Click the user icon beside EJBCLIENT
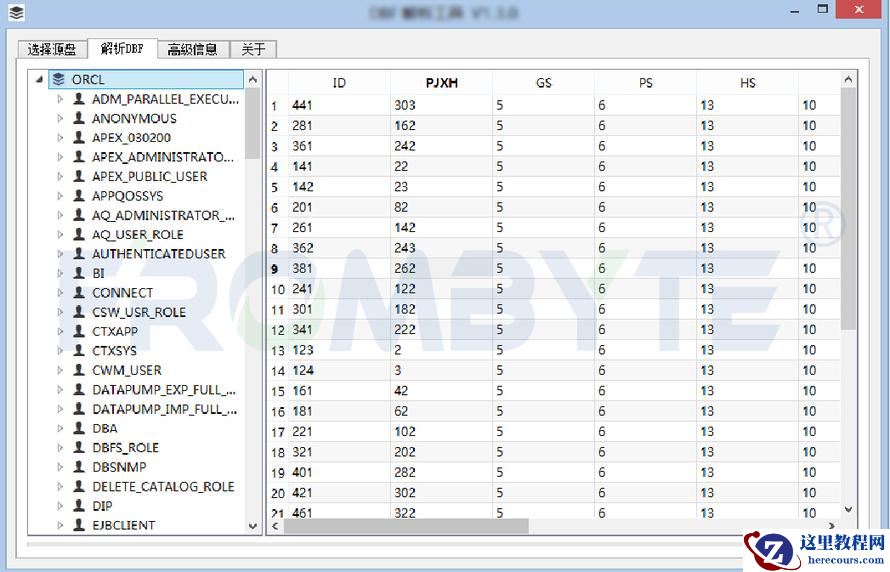Viewport: 890px width, 572px height. pyautogui.click(x=79, y=525)
